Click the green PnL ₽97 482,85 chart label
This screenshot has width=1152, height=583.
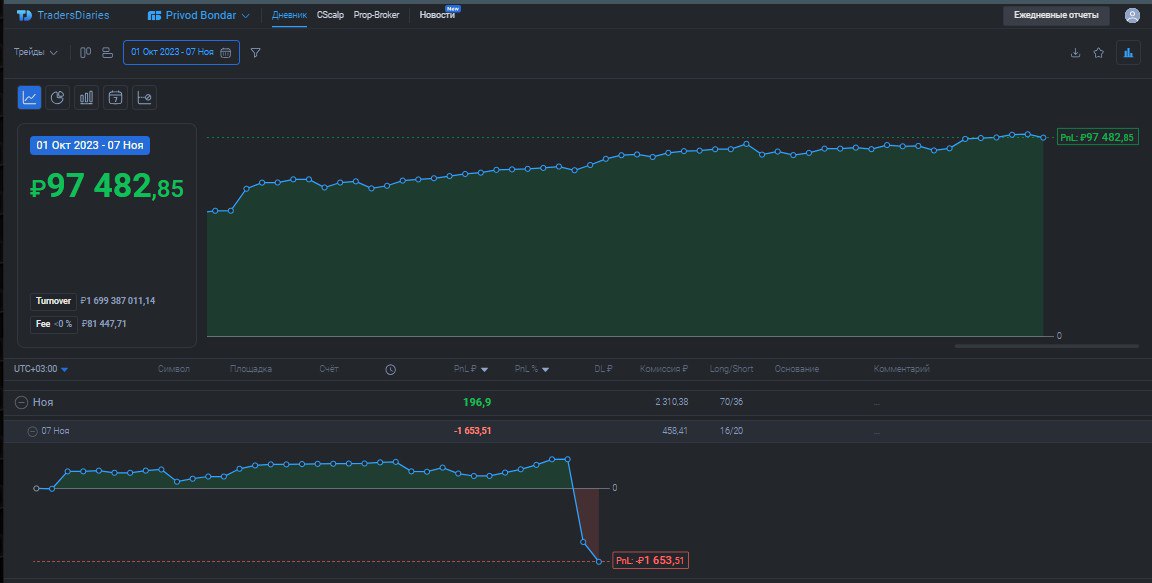[1096, 137]
